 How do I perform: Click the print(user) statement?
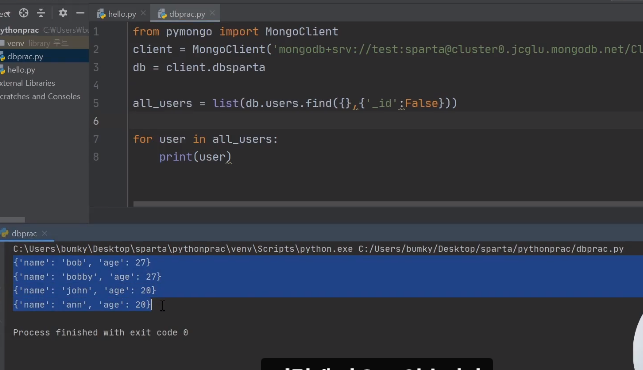(x=195, y=157)
